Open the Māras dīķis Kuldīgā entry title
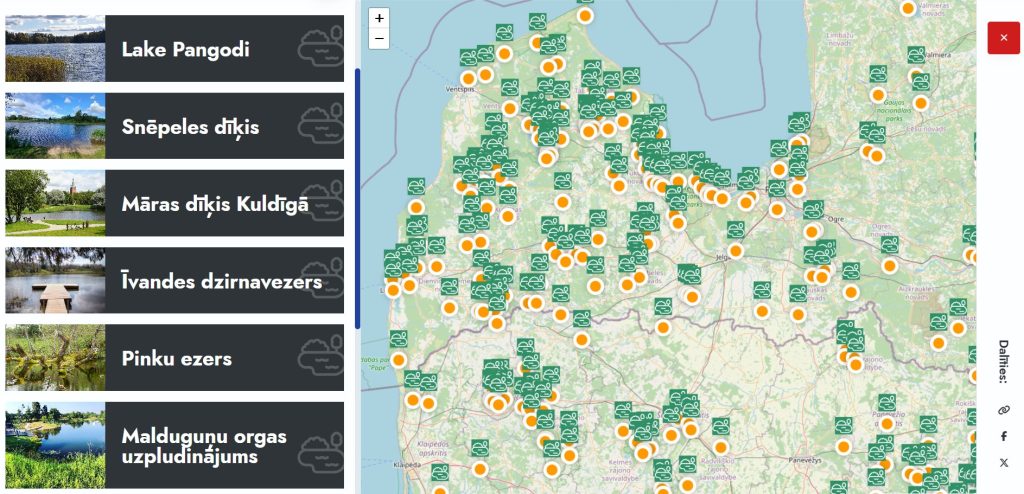 point(214,204)
